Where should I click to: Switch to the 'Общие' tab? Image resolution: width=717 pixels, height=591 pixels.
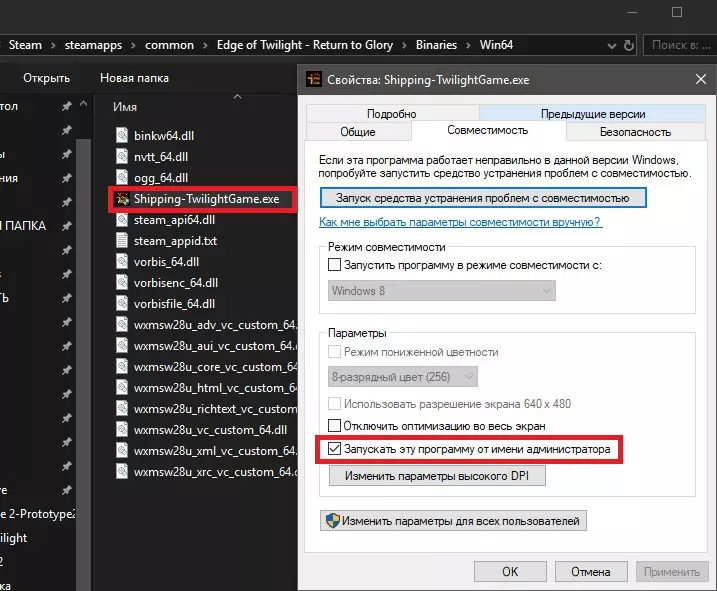click(x=358, y=132)
